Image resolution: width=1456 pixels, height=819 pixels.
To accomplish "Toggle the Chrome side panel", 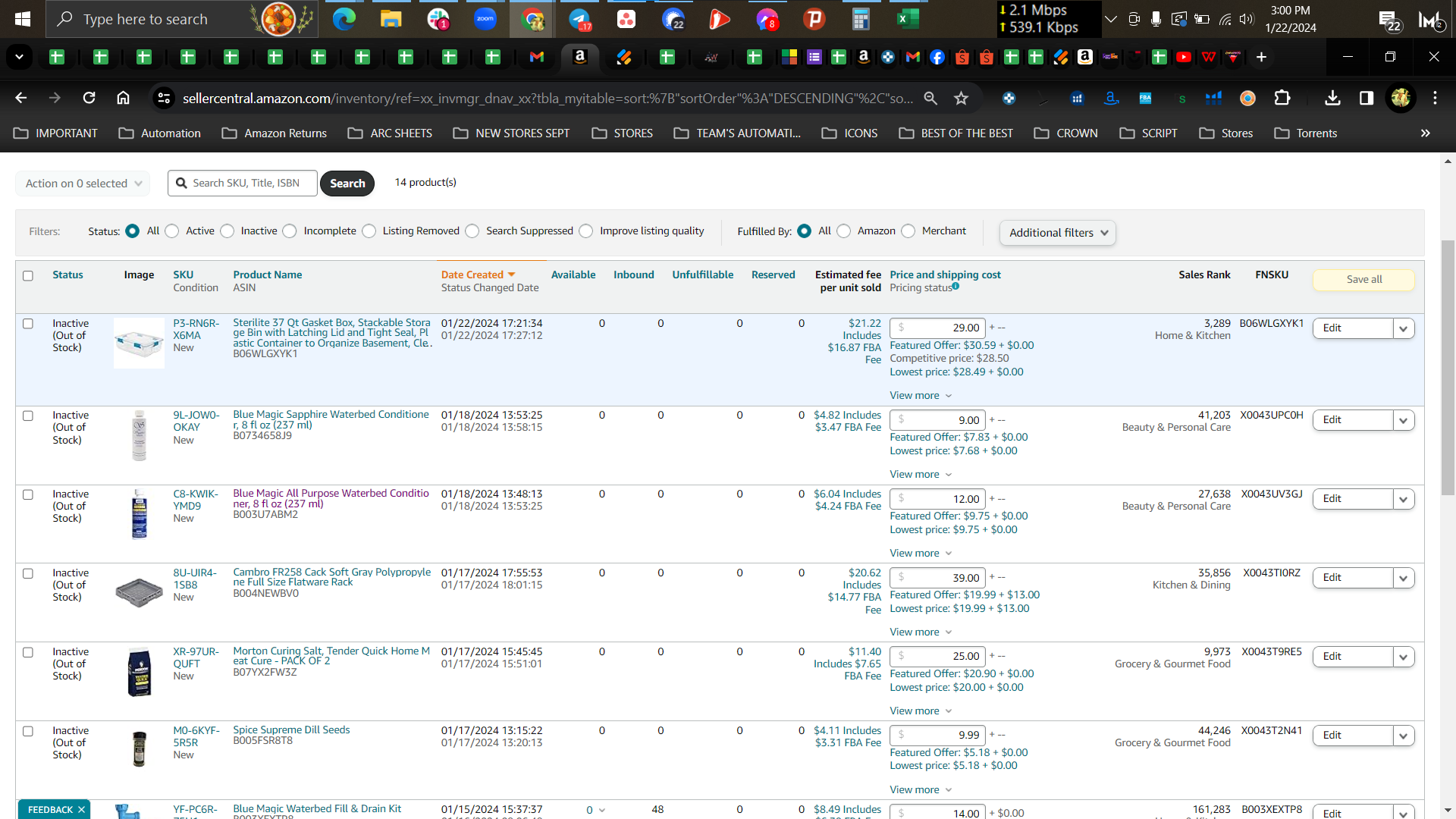I will pyautogui.click(x=1367, y=98).
